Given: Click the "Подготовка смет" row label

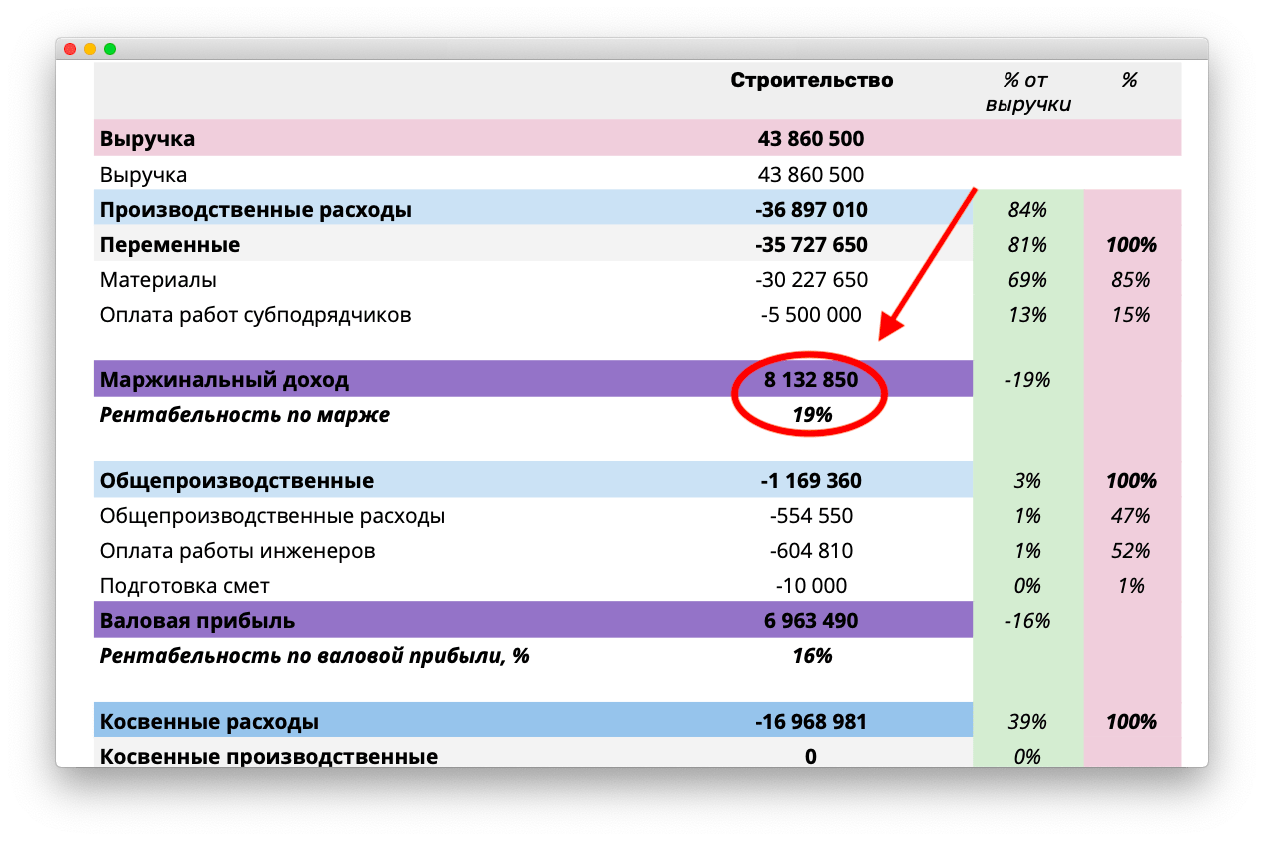Looking at the screenshot, I should coord(184,586).
